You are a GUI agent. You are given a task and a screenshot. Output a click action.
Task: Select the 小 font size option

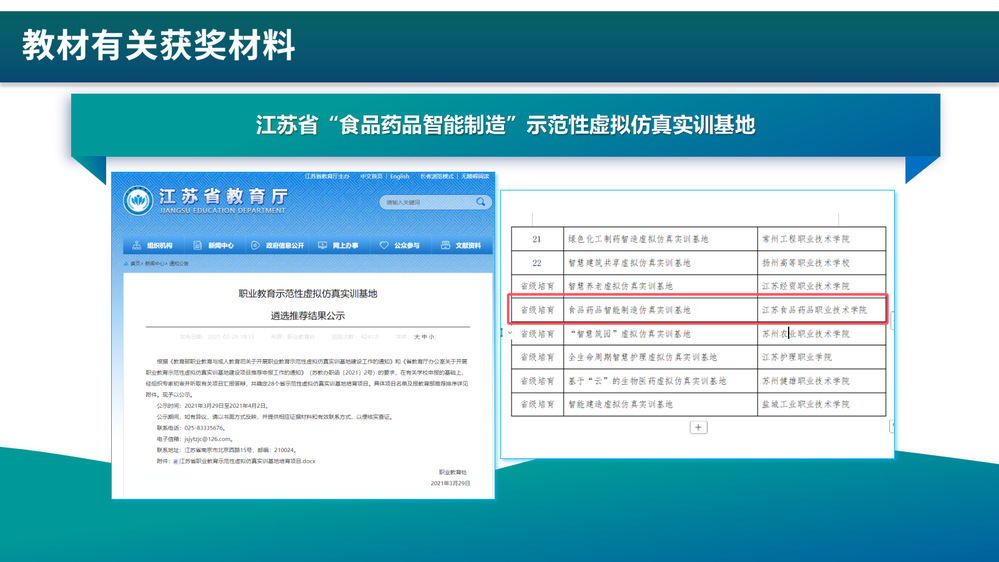pos(432,337)
